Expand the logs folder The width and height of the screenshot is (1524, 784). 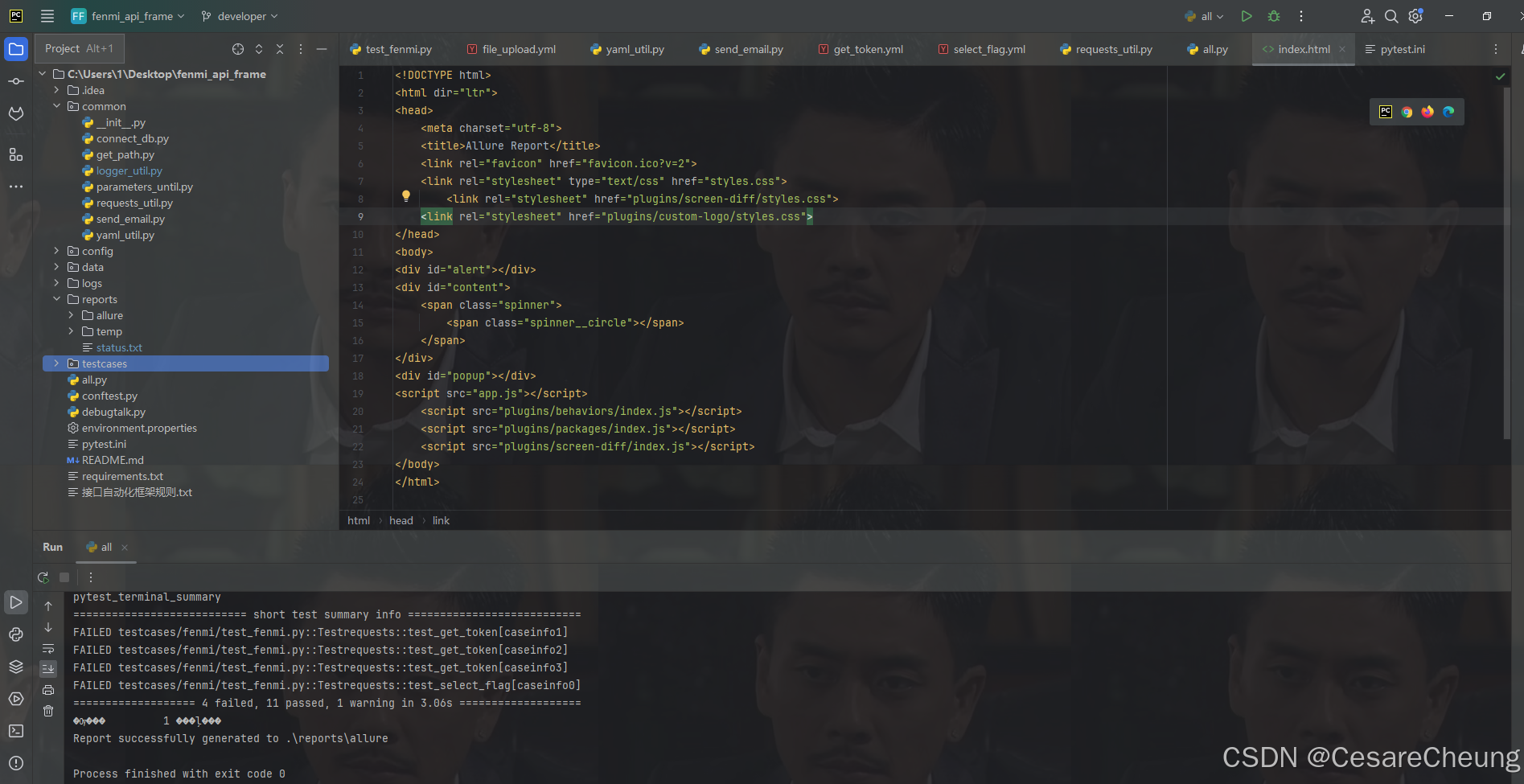(56, 283)
